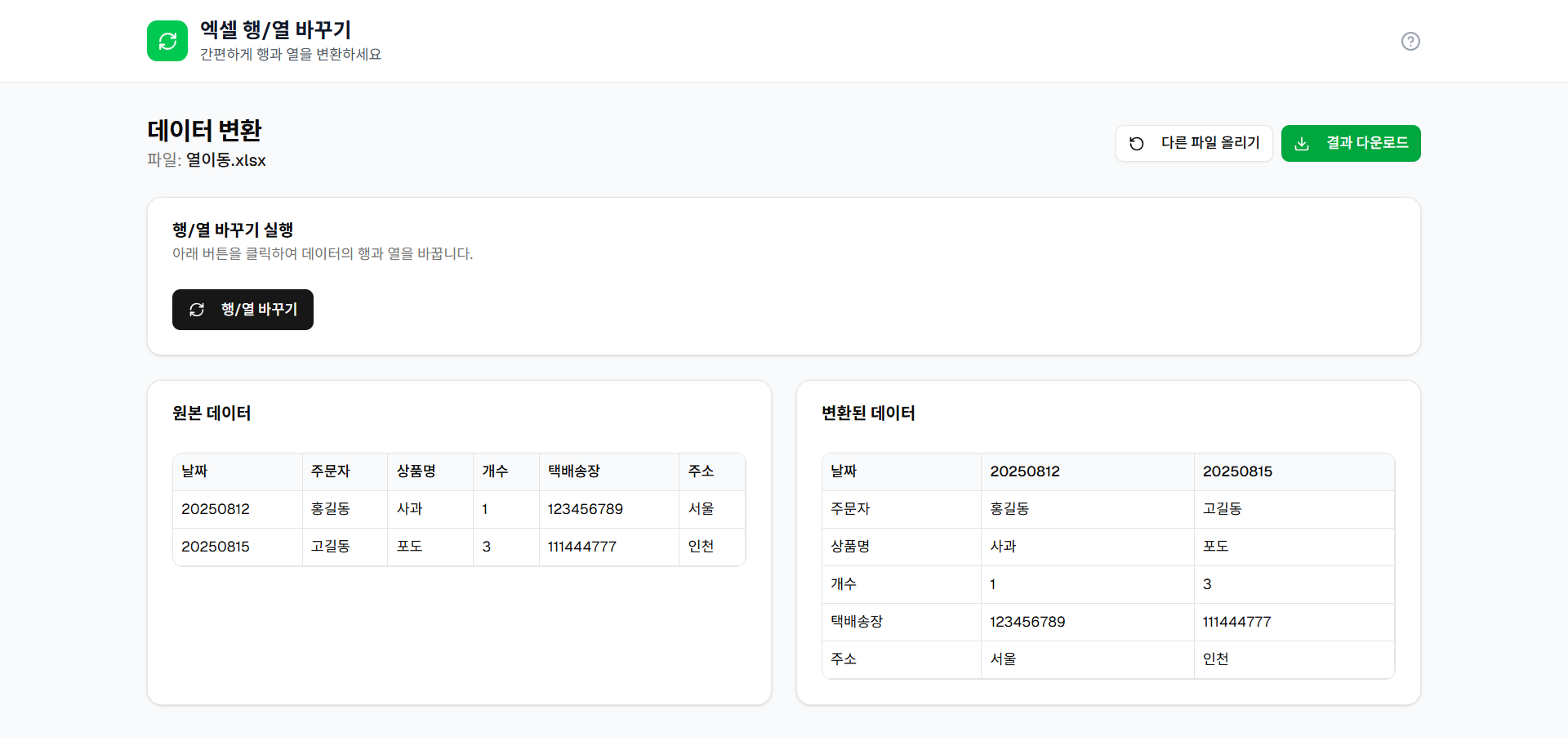
Task: Click the undo icon on 다른 파일 올리기
Action: click(1137, 143)
